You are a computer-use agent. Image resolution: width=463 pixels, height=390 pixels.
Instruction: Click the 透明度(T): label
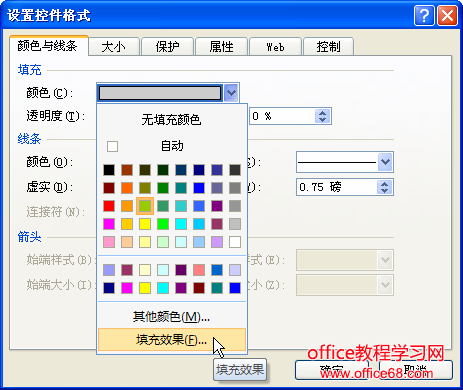pos(56,116)
